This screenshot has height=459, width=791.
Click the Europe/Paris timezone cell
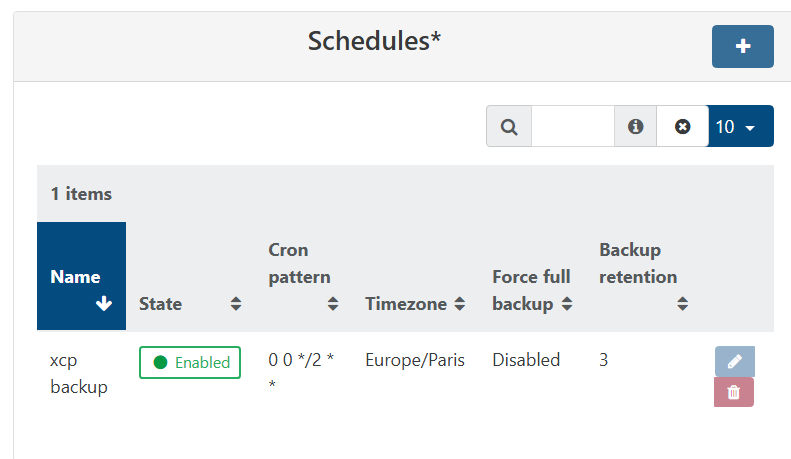point(415,360)
